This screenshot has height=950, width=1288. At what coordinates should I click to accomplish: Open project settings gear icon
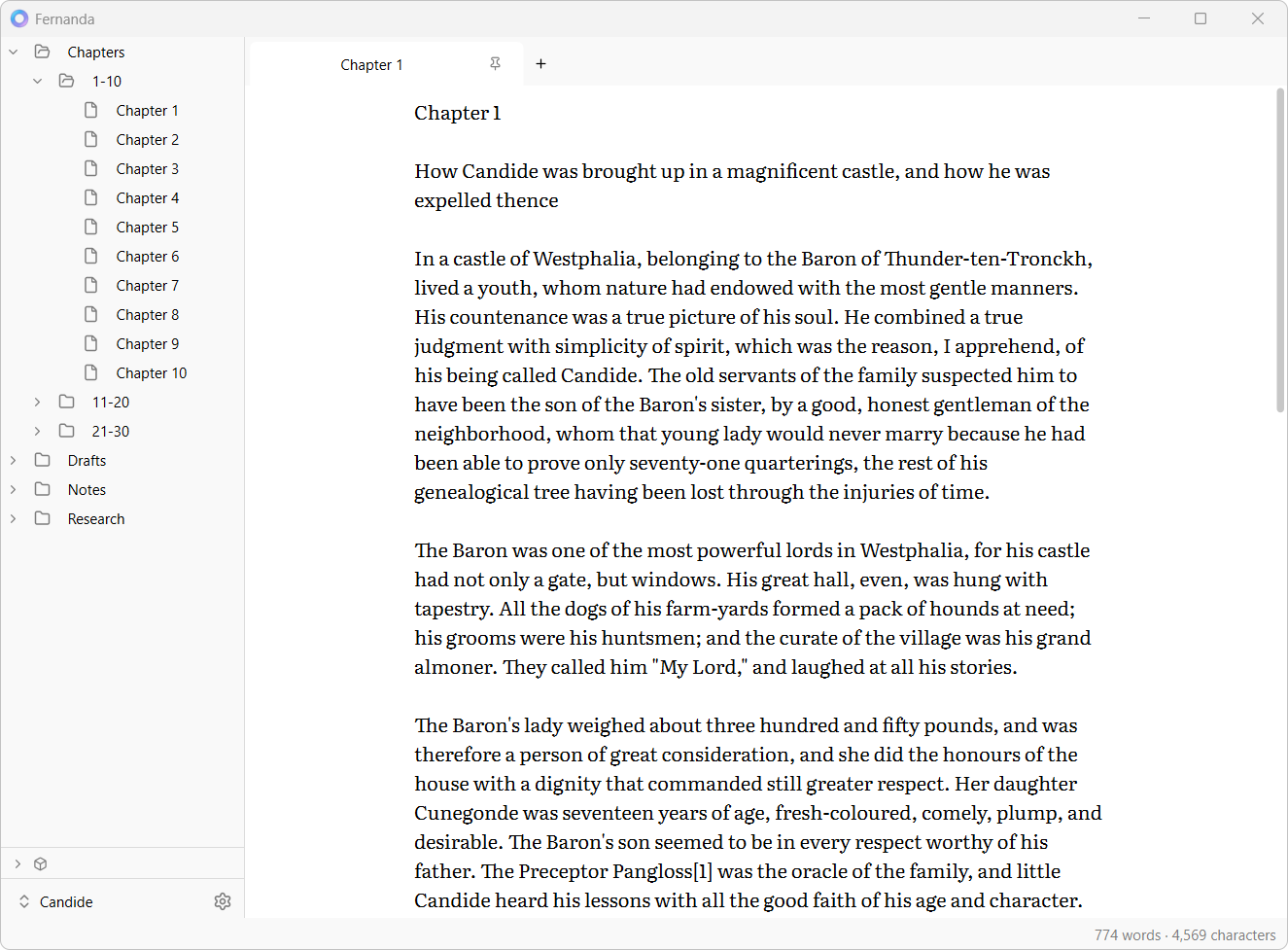point(223,901)
